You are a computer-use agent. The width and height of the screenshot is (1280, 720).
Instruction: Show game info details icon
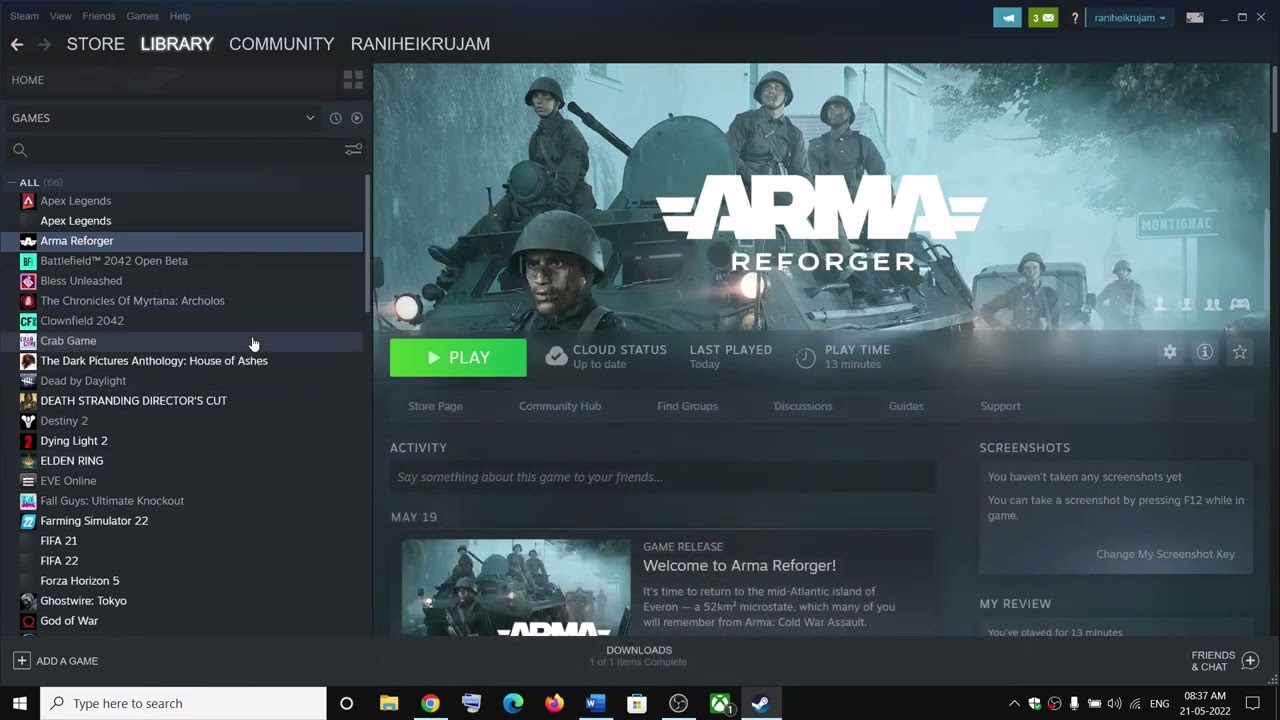click(x=1205, y=352)
